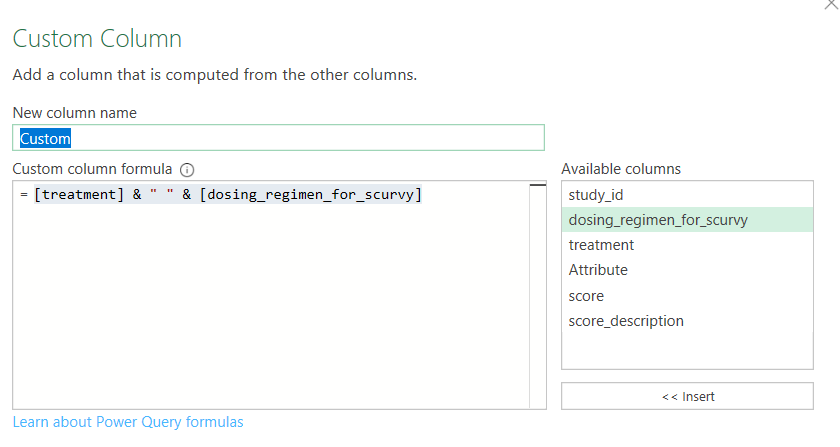Click [dosing_regimen_for_scurvy] token in the formula
The width and height of the screenshot is (840, 447).
click(x=311, y=194)
